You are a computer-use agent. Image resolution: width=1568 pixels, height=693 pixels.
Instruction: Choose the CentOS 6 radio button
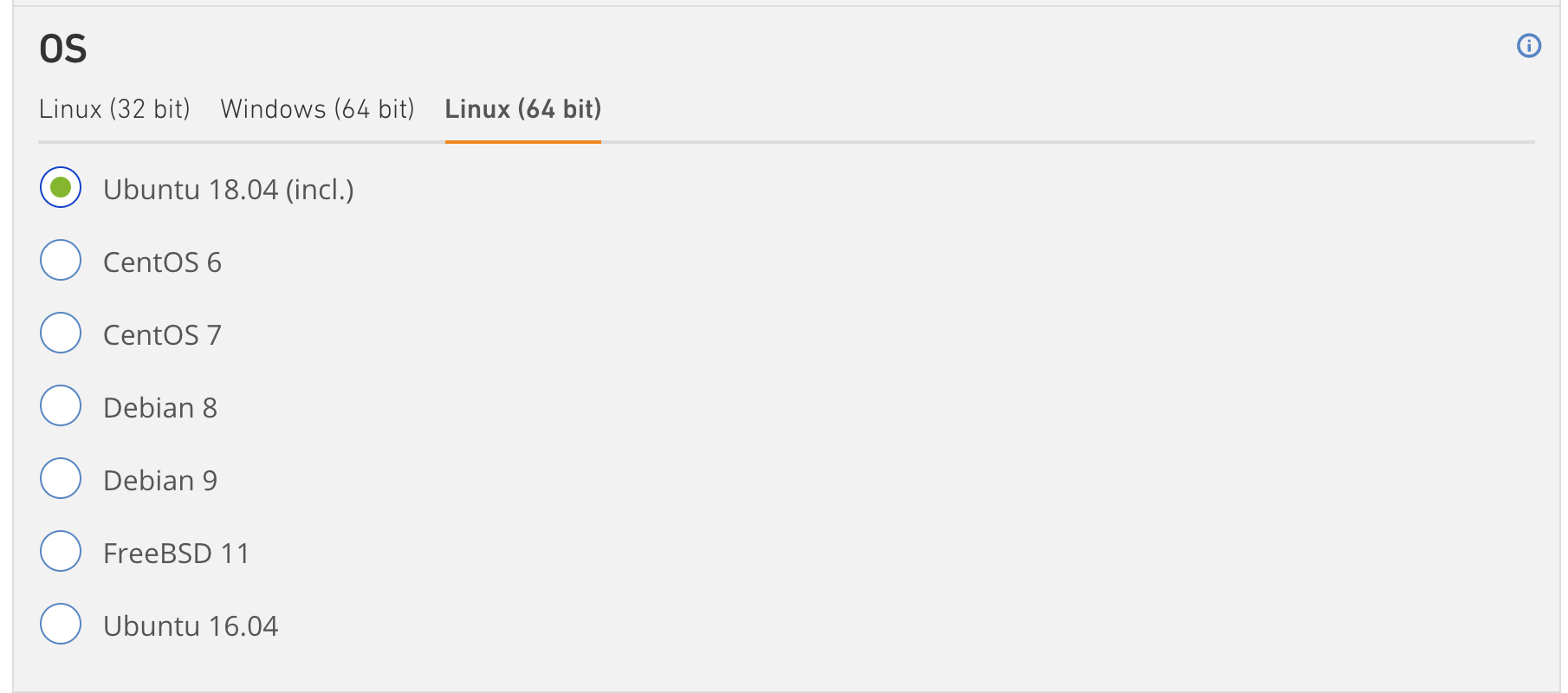61,260
